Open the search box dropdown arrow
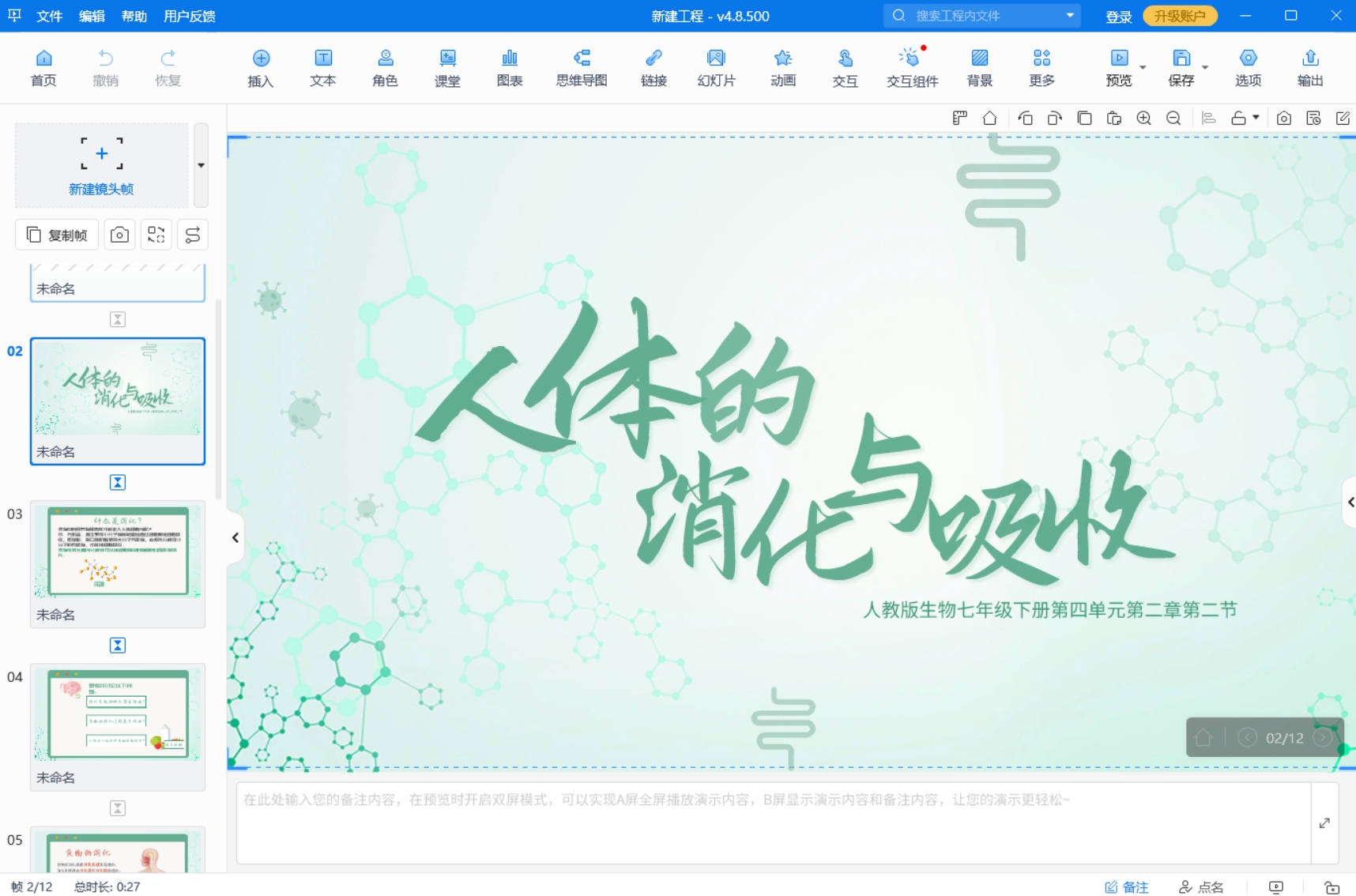Image resolution: width=1356 pixels, height=896 pixels. point(1070,15)
